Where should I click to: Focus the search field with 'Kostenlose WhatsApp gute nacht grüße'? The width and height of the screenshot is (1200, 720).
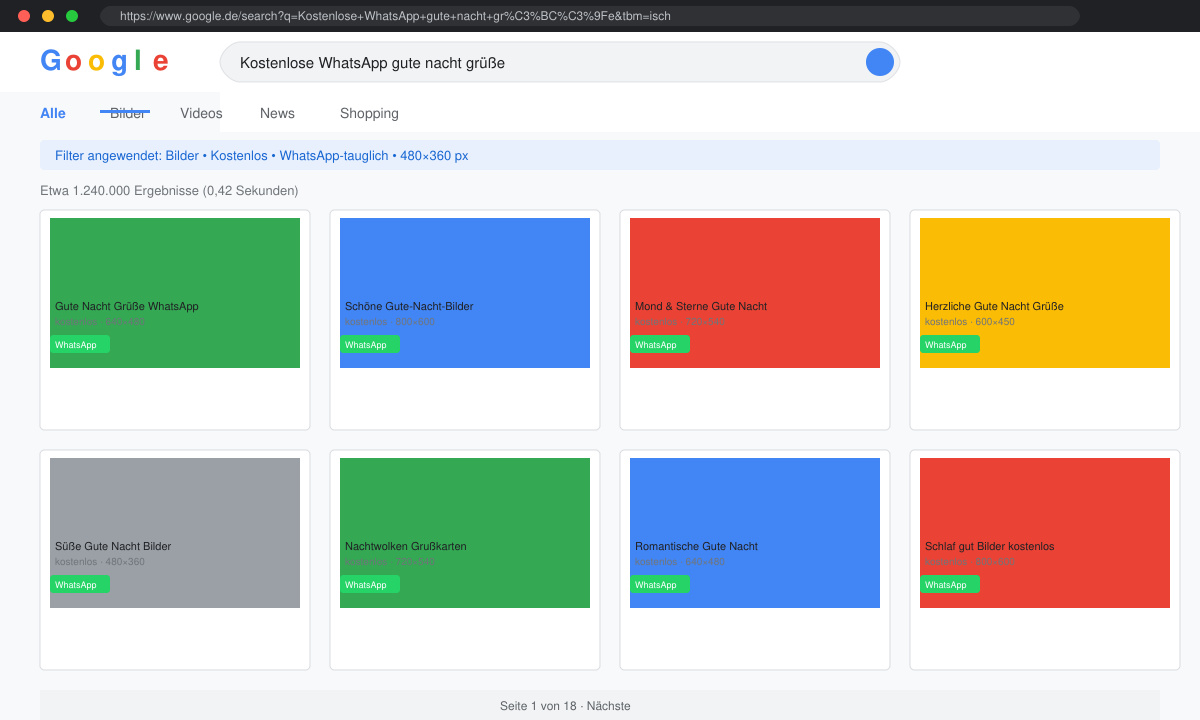(x=560, y=62)
